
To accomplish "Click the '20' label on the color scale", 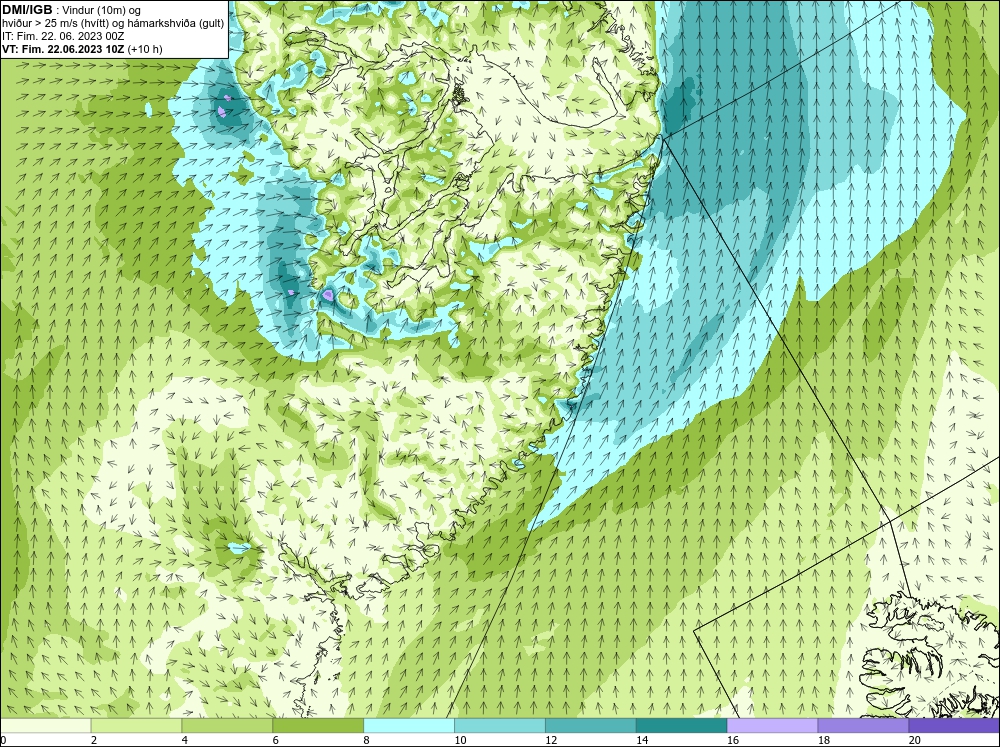I will [x=915, y=740].
